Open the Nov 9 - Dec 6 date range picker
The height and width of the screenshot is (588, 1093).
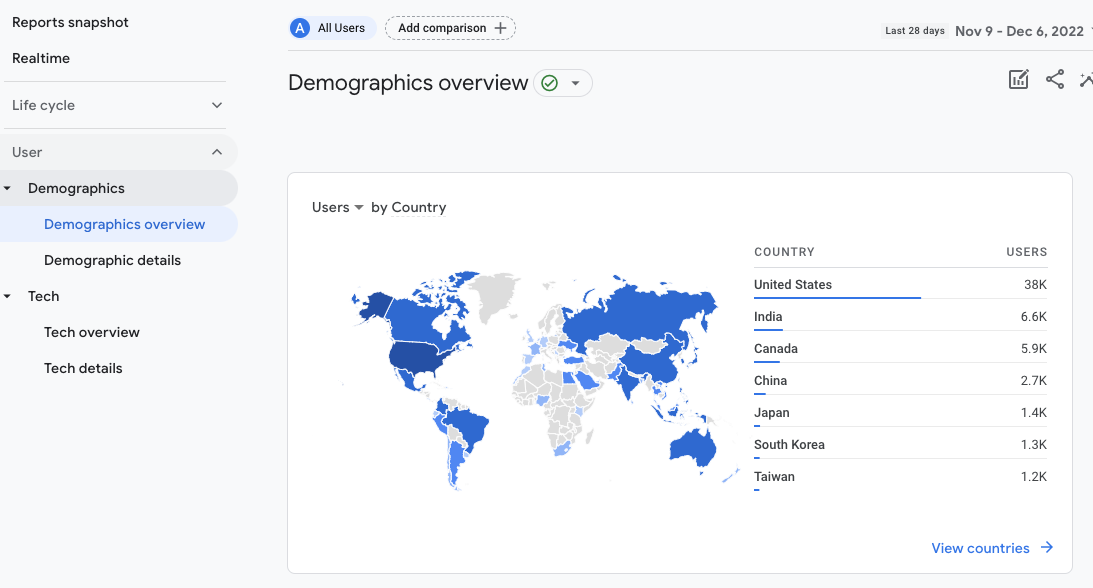coord(1019,31)
